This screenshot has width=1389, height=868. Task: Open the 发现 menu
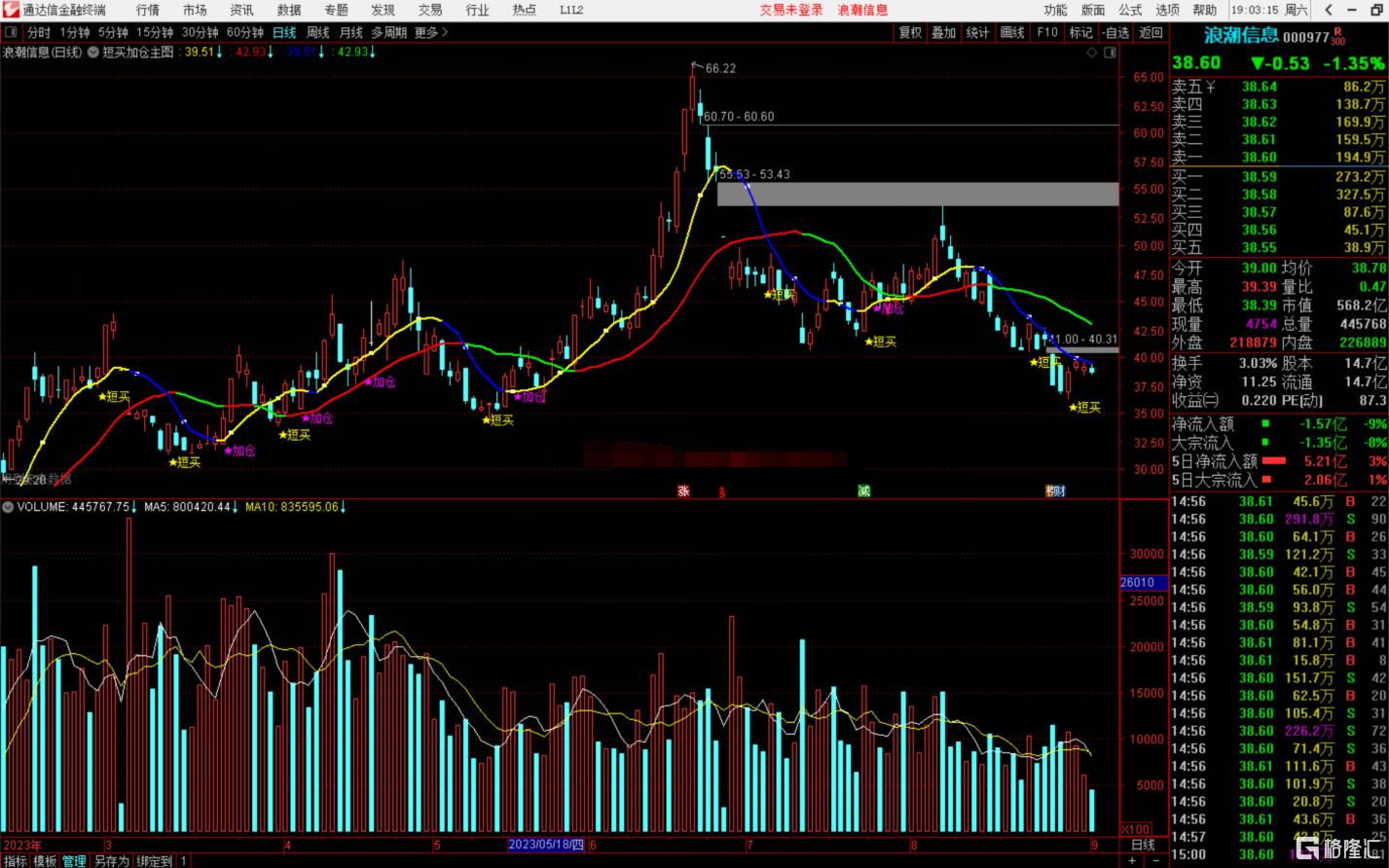383,10
